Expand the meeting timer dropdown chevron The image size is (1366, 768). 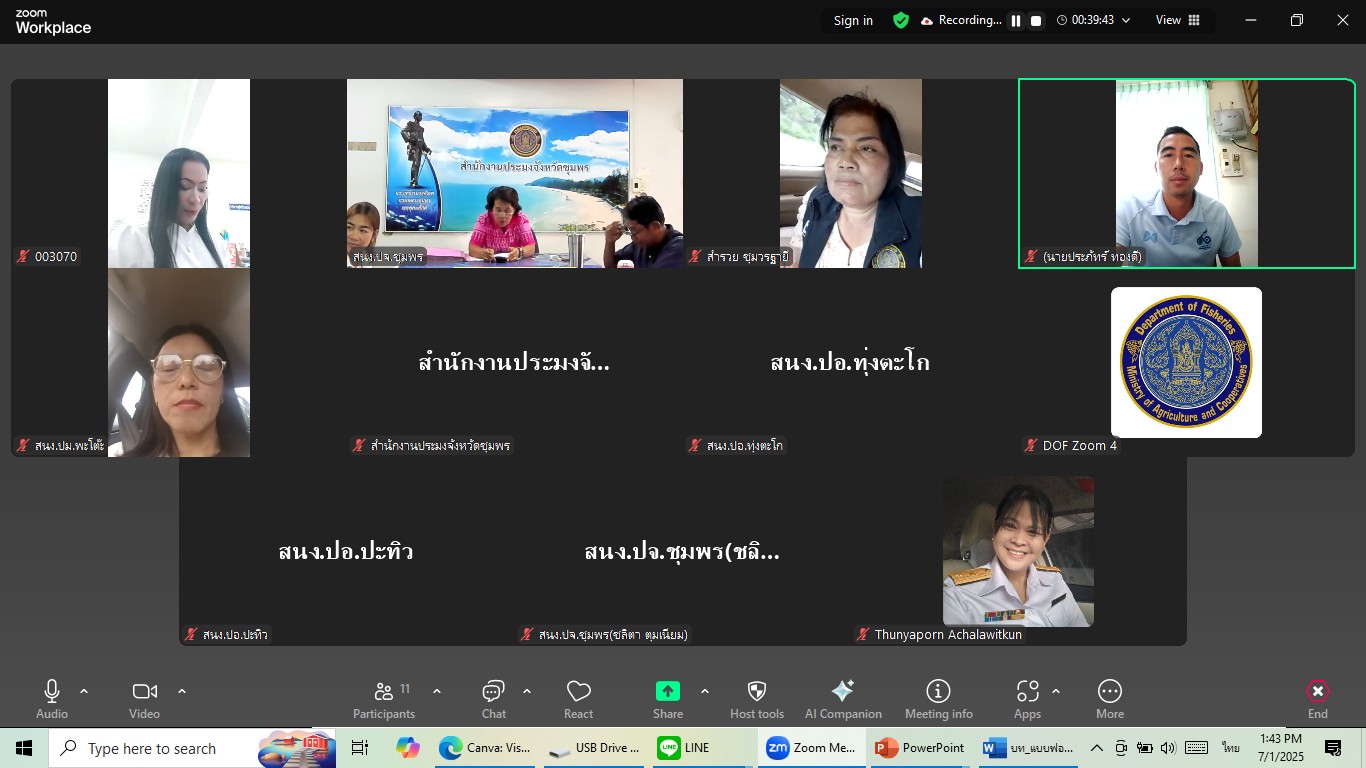tap(1126, 20)
